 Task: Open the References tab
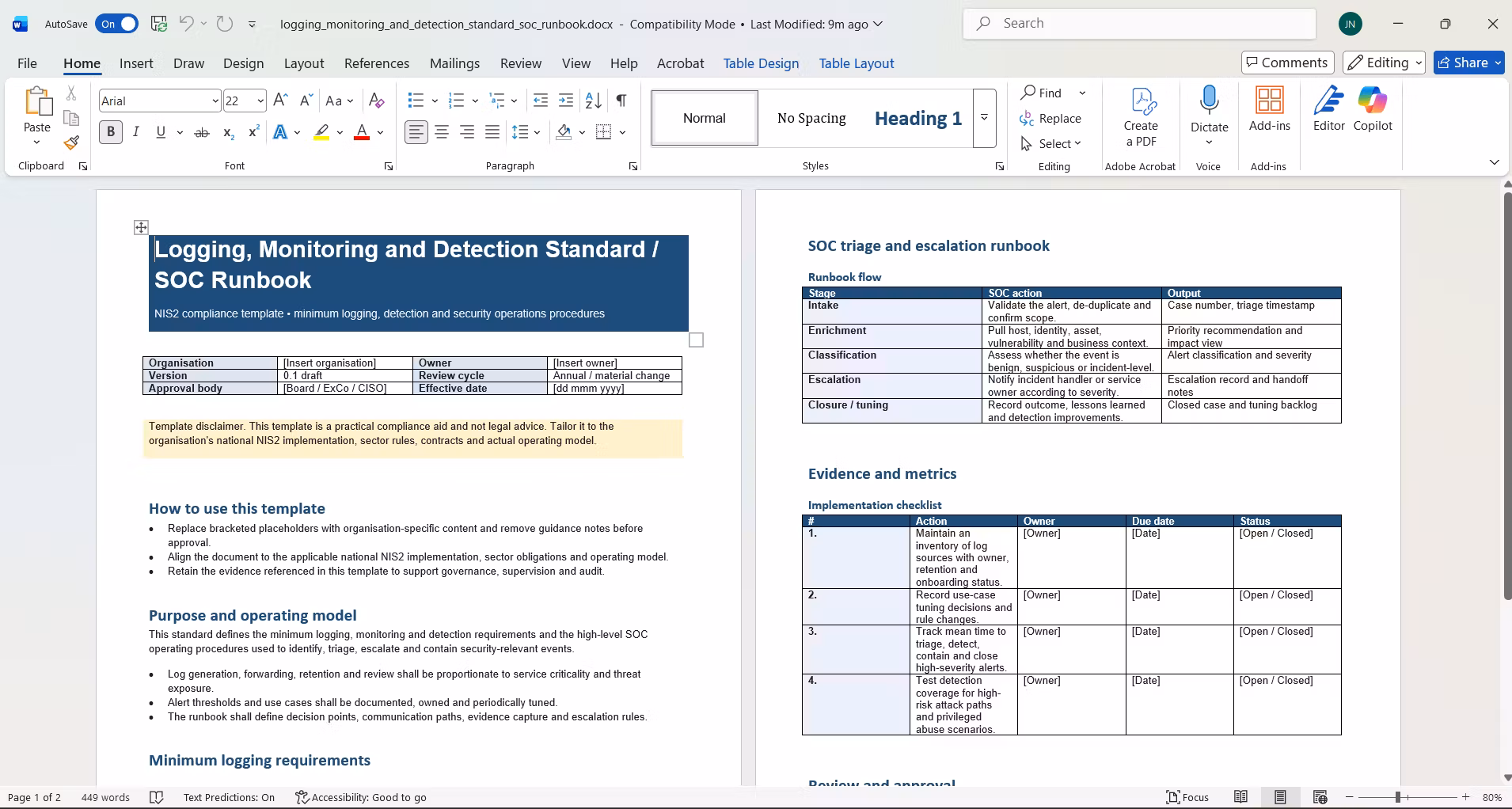[x=377, y=63]
